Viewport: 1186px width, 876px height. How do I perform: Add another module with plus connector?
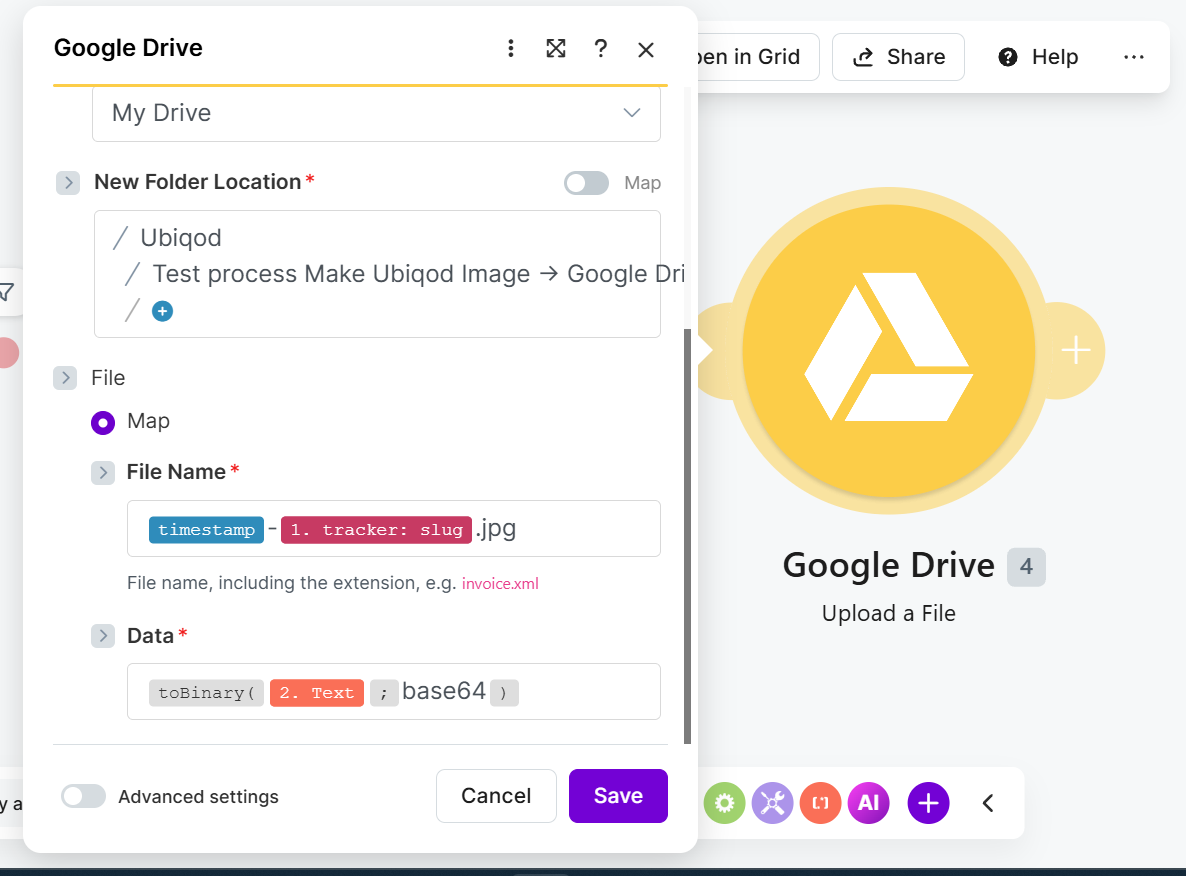click(1075, 350)
